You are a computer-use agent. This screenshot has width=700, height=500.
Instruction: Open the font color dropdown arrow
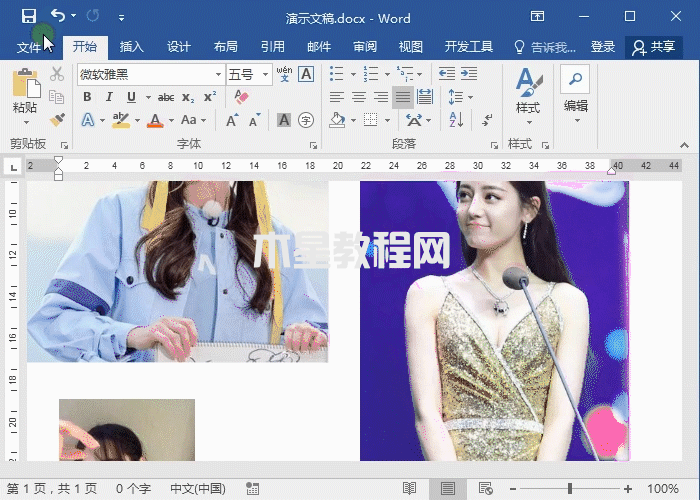point(171,121)
